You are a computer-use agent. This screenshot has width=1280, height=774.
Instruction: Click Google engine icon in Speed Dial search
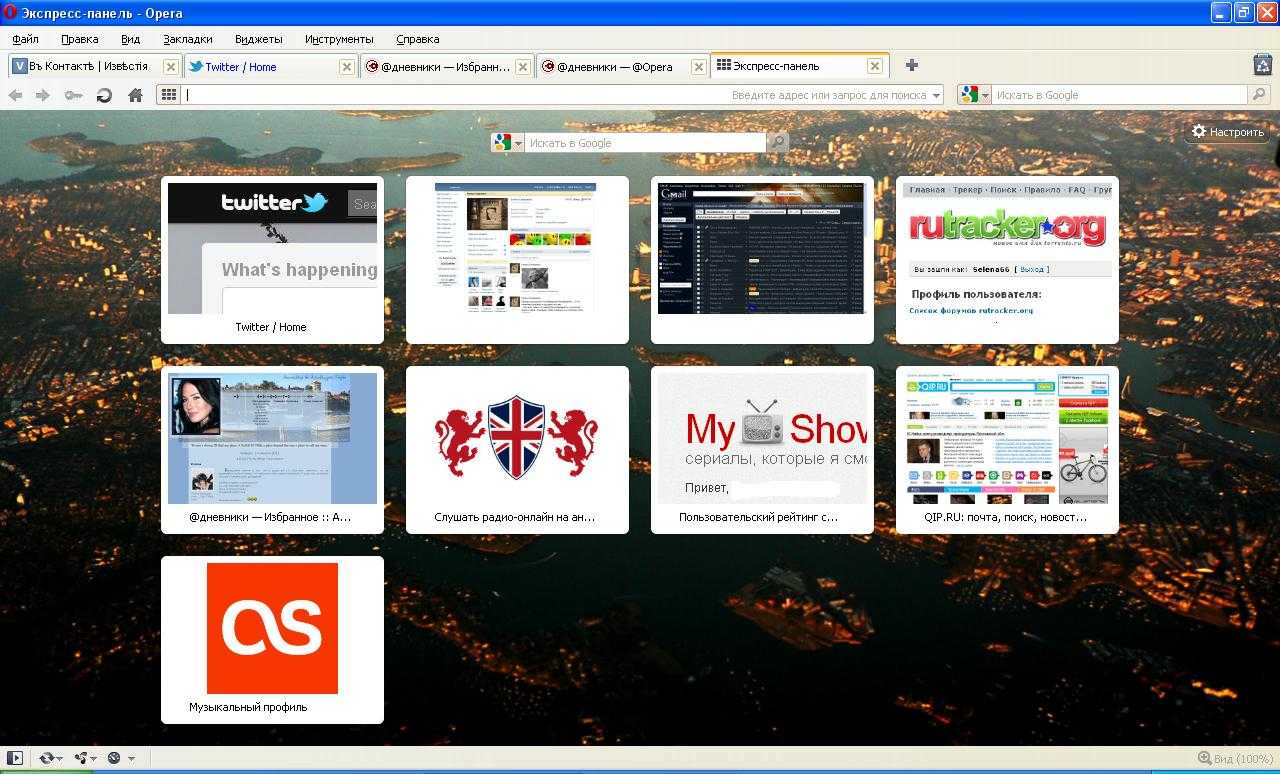[x=503, y=143]
